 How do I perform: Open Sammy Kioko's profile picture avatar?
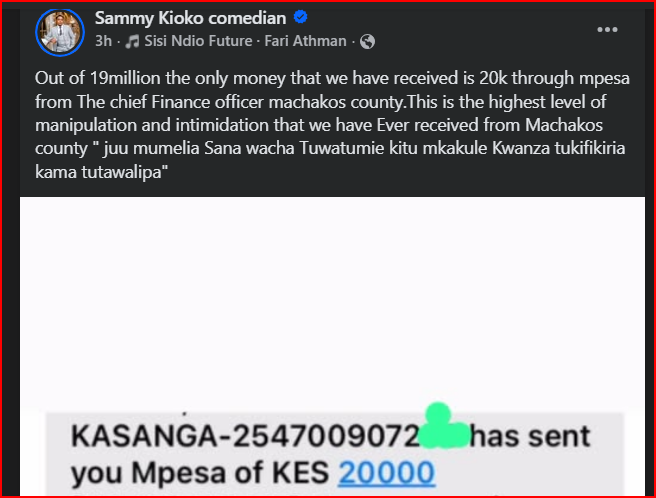point(60,32)
